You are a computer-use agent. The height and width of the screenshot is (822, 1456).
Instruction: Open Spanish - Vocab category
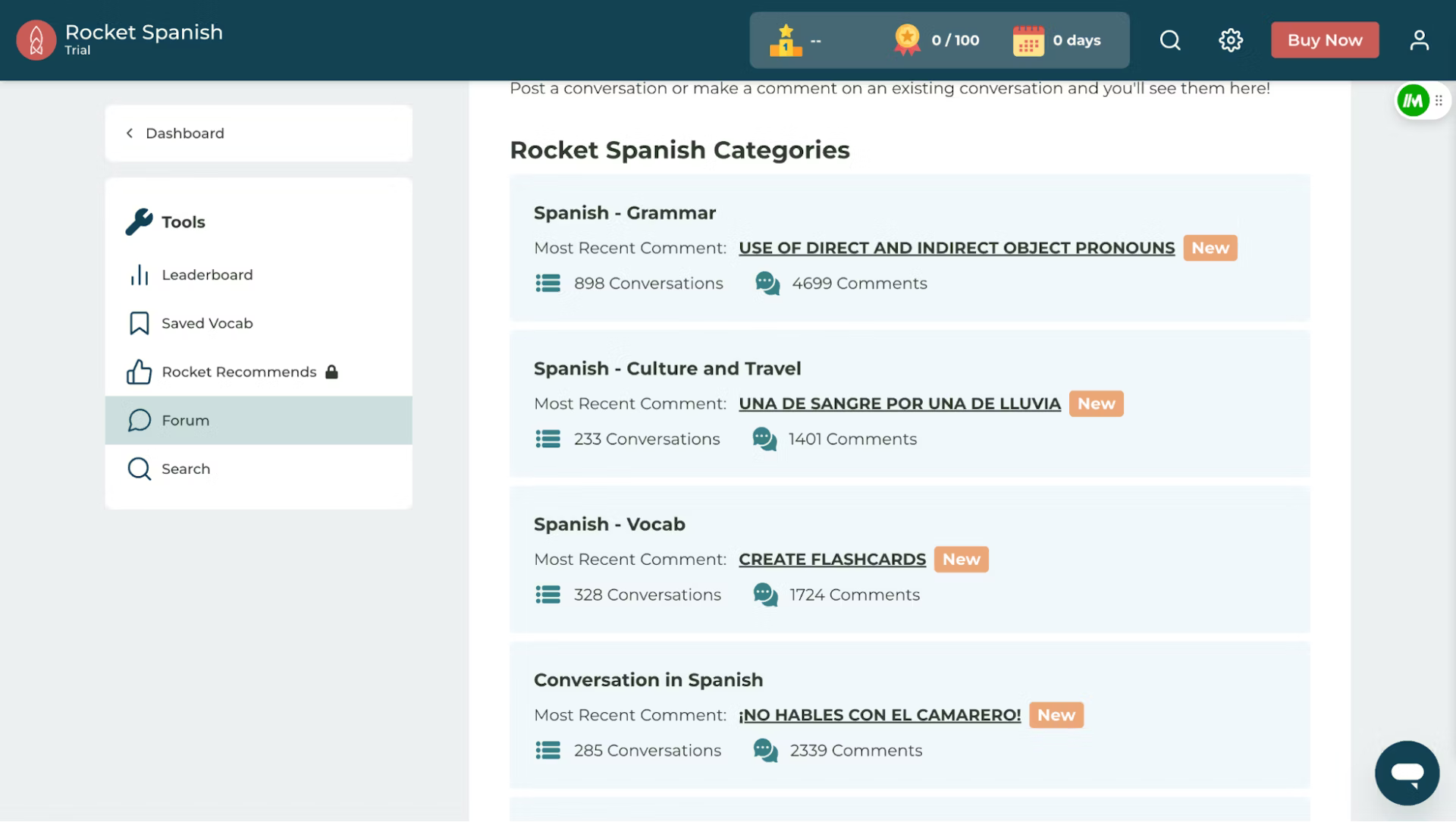pyautogui.click(x=610, y=525)
